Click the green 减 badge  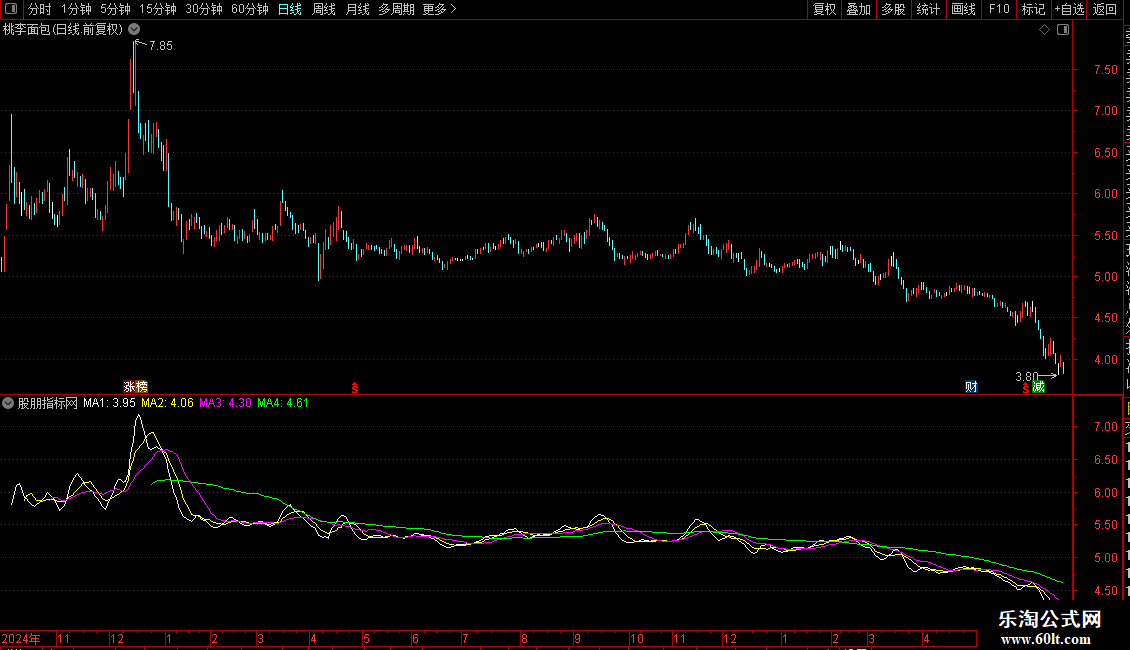click(1038, 387)
